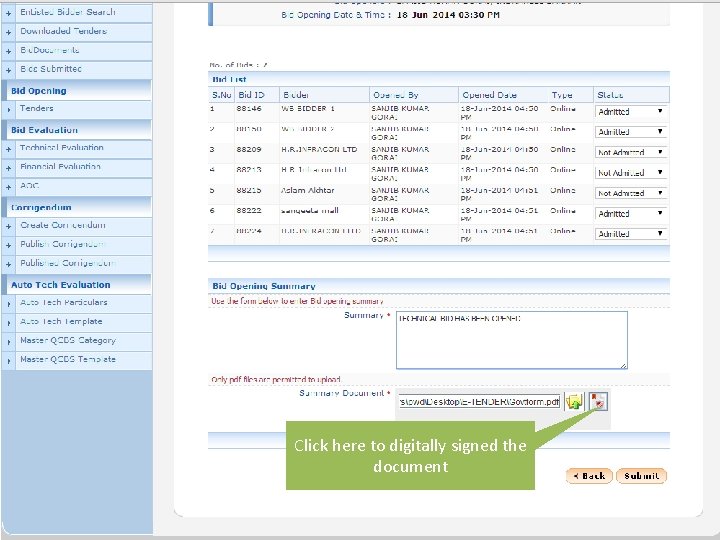Expand plus icon beside Publish Corrigendum
This screenshot has height=540, width=720.
coord(8,245)
